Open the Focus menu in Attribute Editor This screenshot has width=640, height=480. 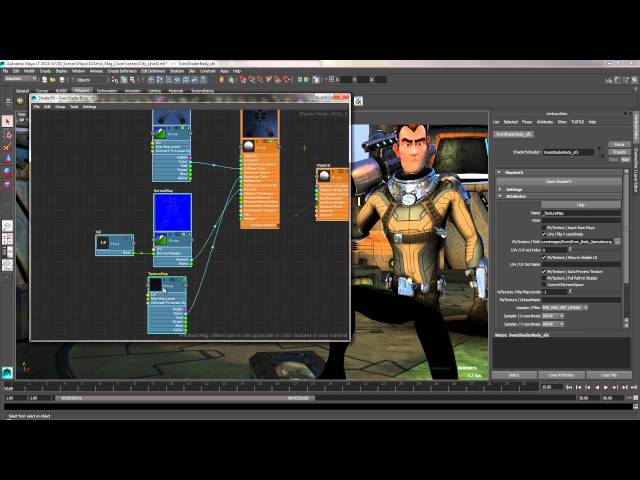pos(527,122)
